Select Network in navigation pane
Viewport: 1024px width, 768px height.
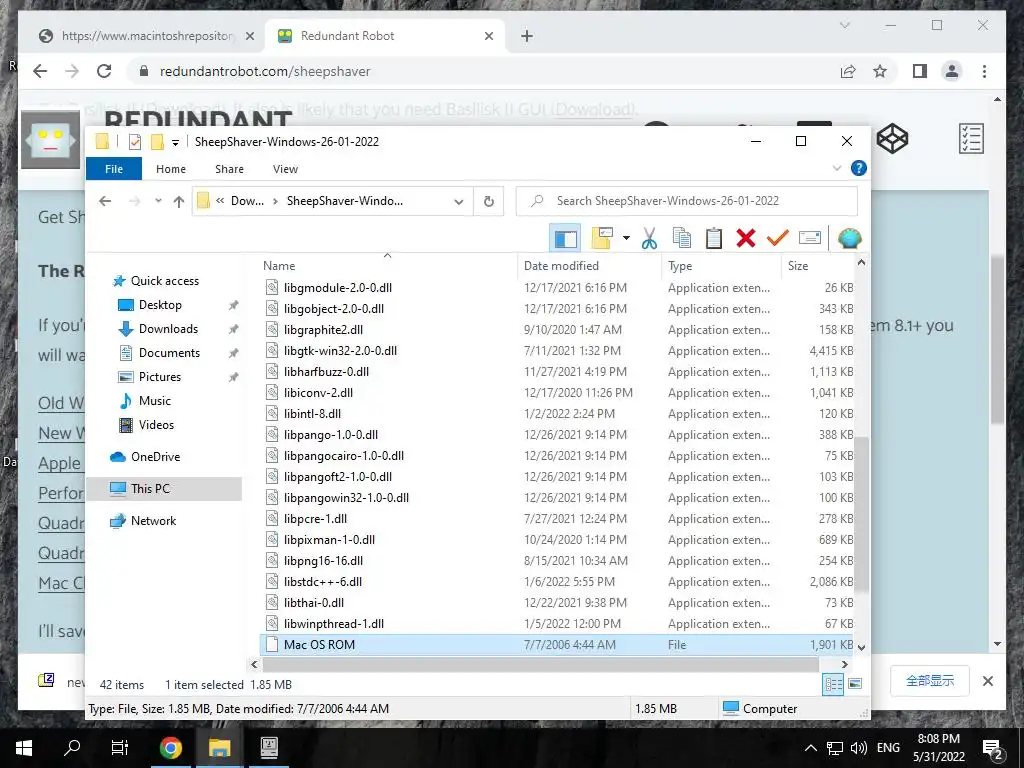coord(153,520)
